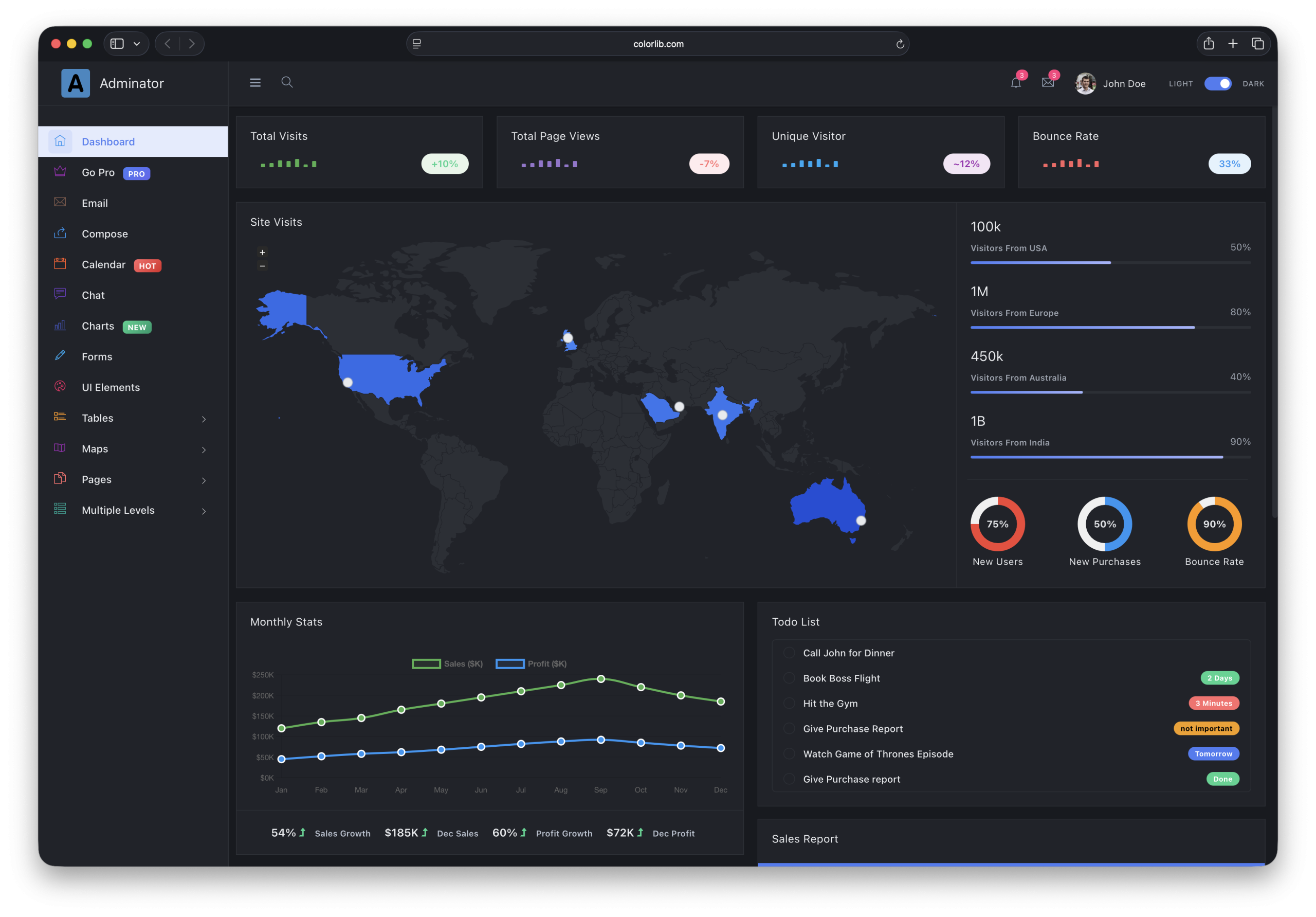This screenshot has height=917, width=1316.
Task: Expand the Tables submenu
Action: point(204,419)
